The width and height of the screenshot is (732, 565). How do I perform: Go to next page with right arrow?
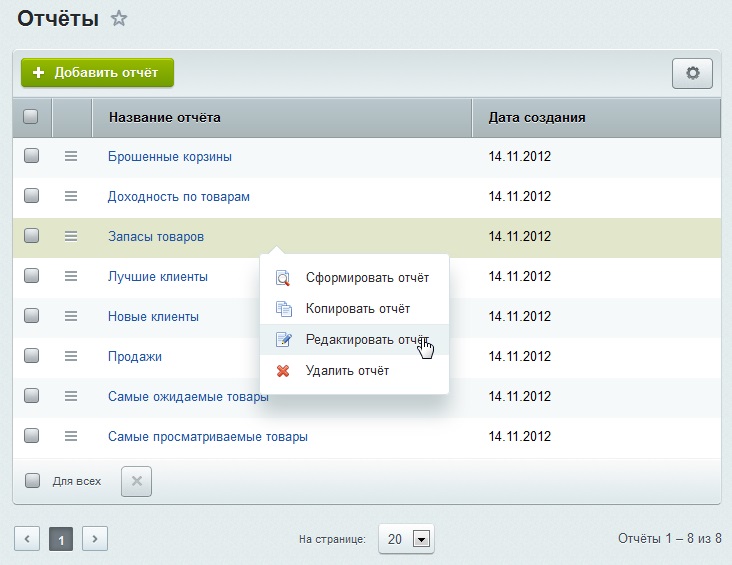pyautogui.click(x=95, y=539)
